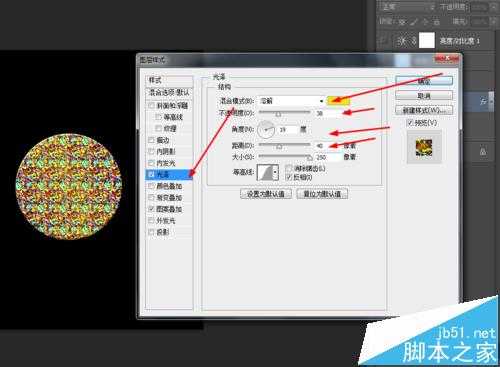Click the 新建样式(W)... button
The height and width of the screenshot is (367, 500).
point(424,110)
